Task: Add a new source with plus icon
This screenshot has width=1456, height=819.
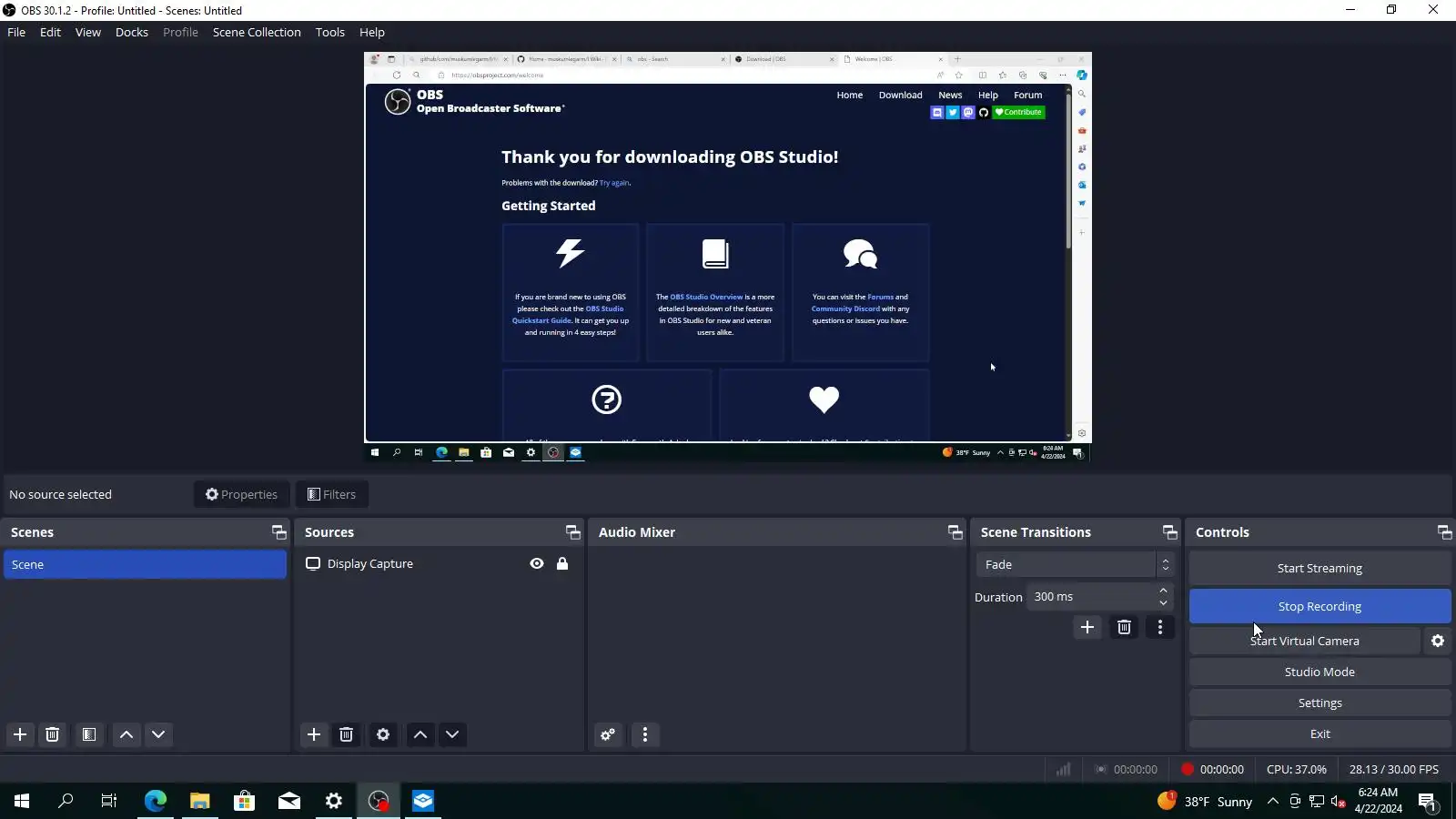Action: (314, 734)
